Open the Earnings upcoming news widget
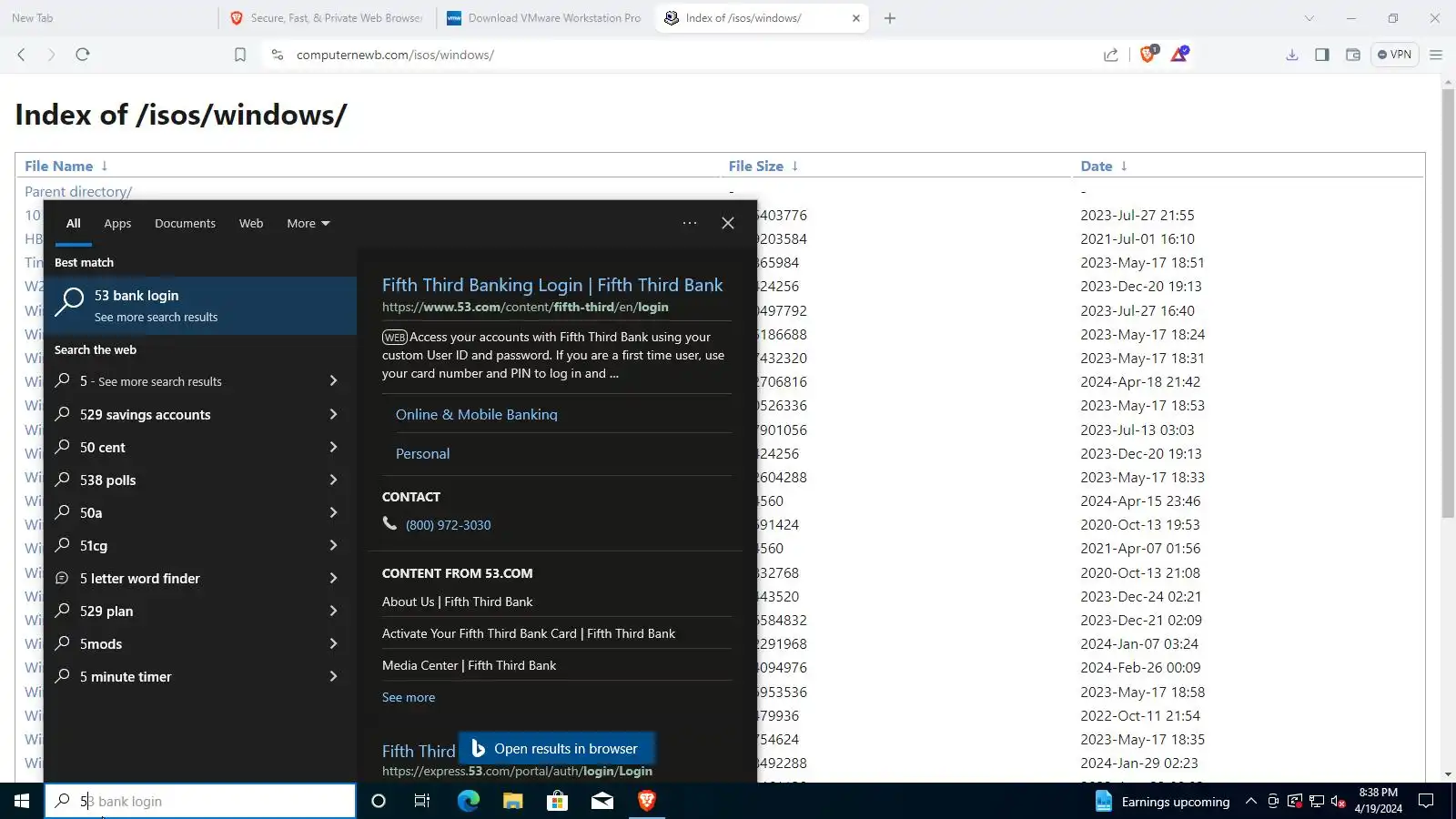 pyautogui.click(x=1162, y=801)
